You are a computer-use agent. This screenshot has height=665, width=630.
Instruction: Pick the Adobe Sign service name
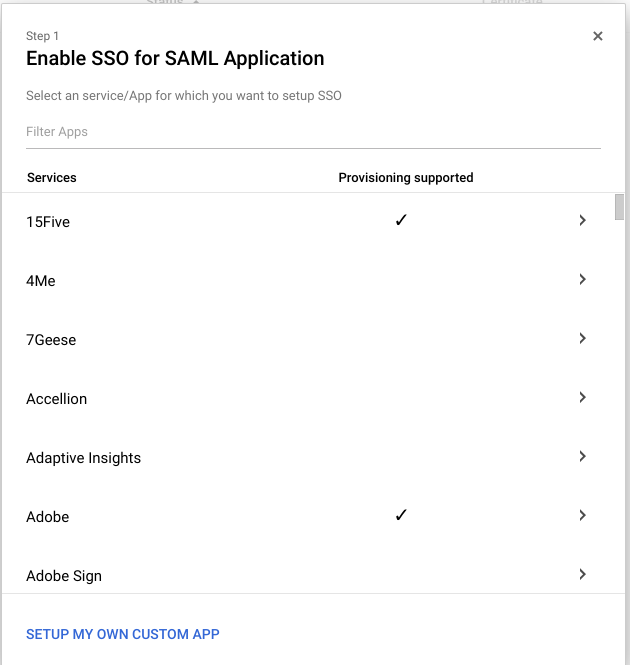point(64,576)
